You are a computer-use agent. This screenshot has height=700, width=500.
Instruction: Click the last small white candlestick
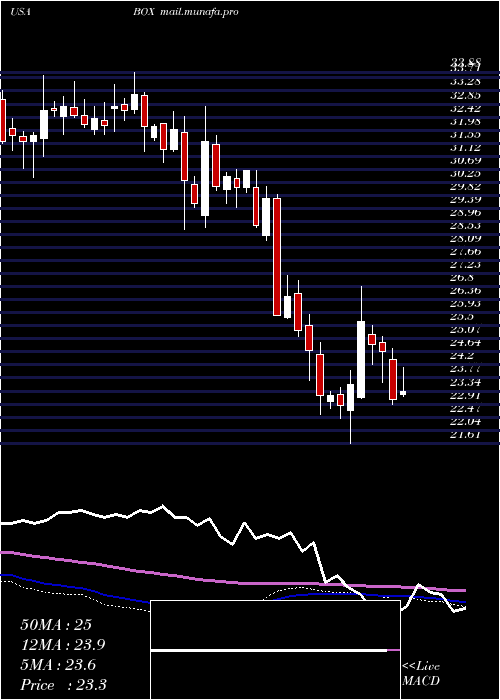click(x=403, y=393)
